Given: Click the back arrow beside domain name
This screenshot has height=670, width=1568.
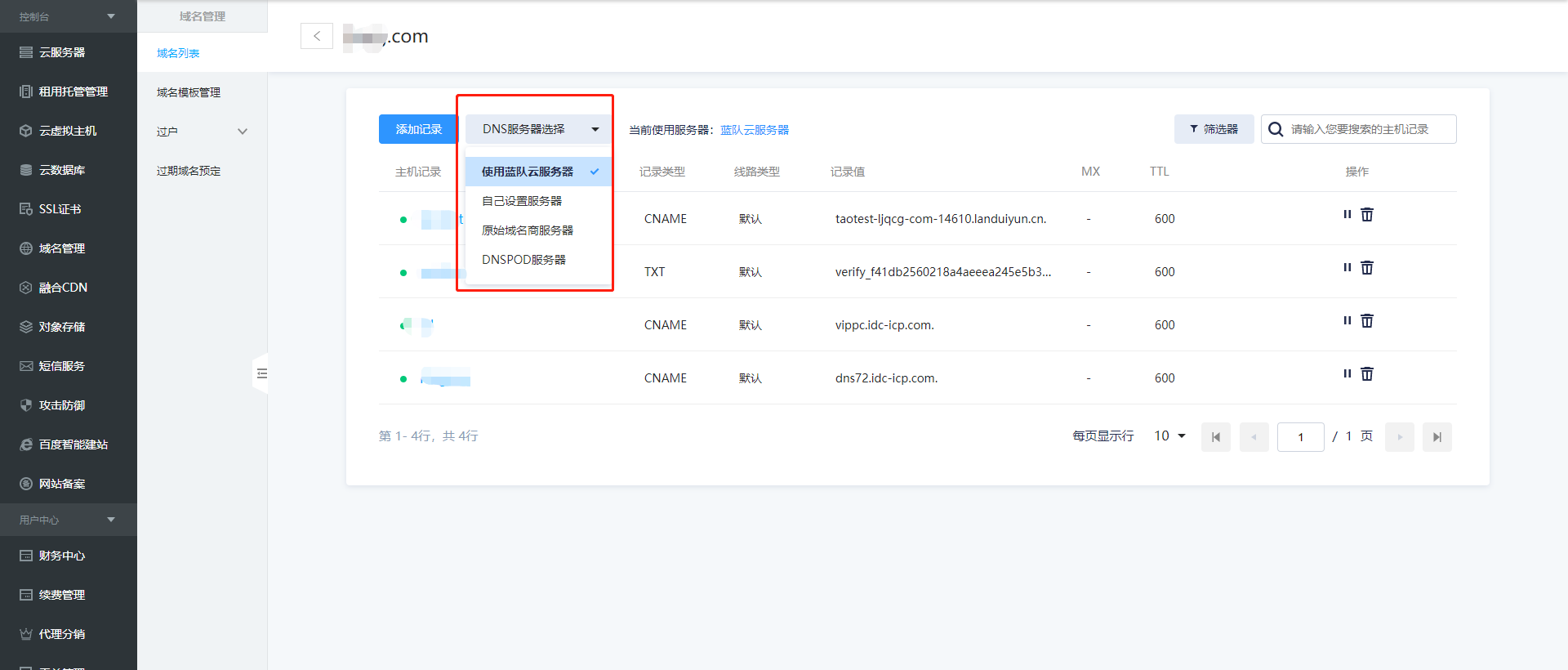Looking at the screenshot, I should 317,36.
